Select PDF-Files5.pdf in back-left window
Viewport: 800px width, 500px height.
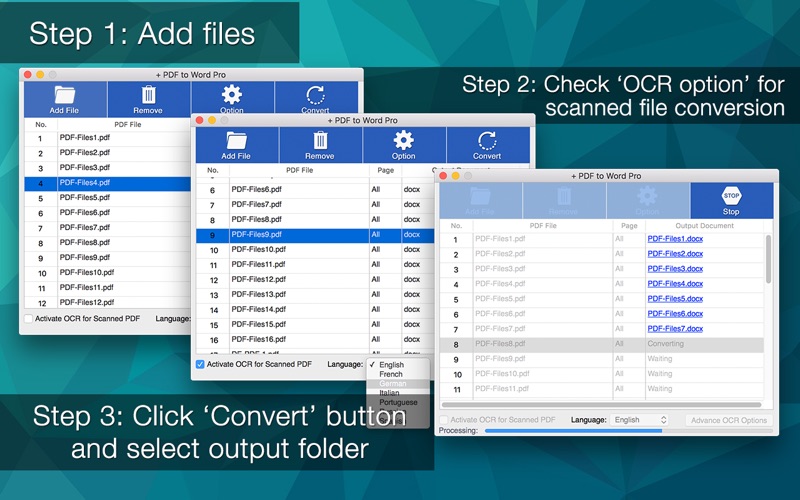pos(85,198)
